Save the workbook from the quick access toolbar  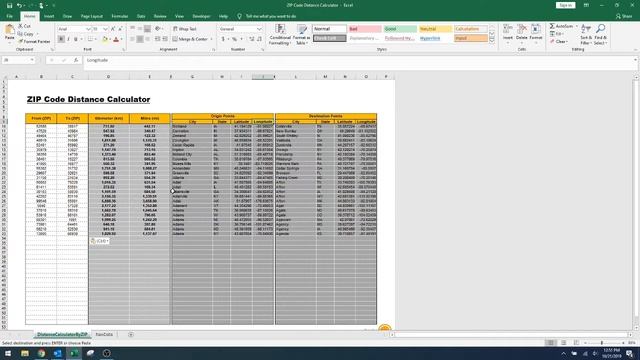click(9, 5)
